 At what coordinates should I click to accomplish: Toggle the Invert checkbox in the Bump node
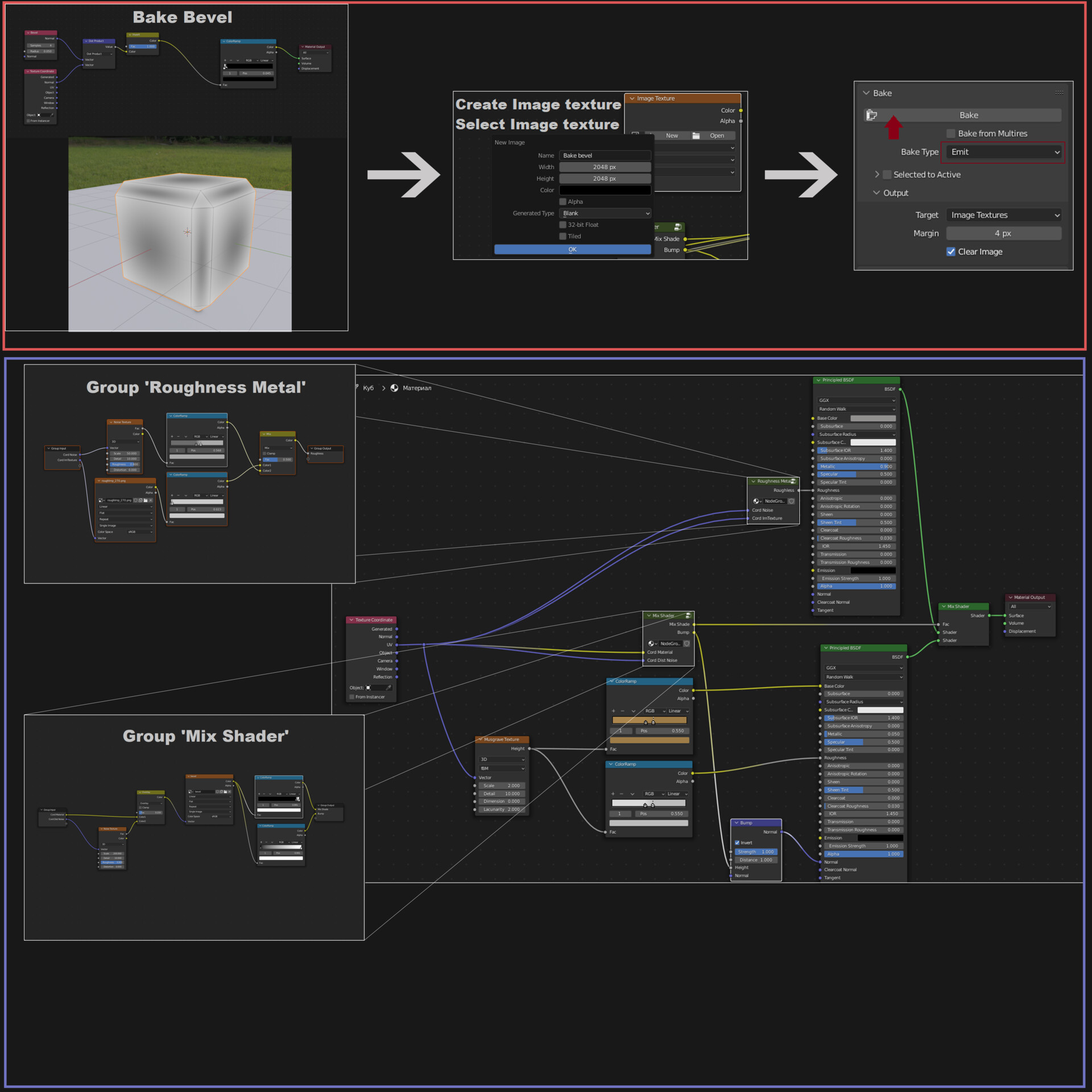(x=737, y=843)
